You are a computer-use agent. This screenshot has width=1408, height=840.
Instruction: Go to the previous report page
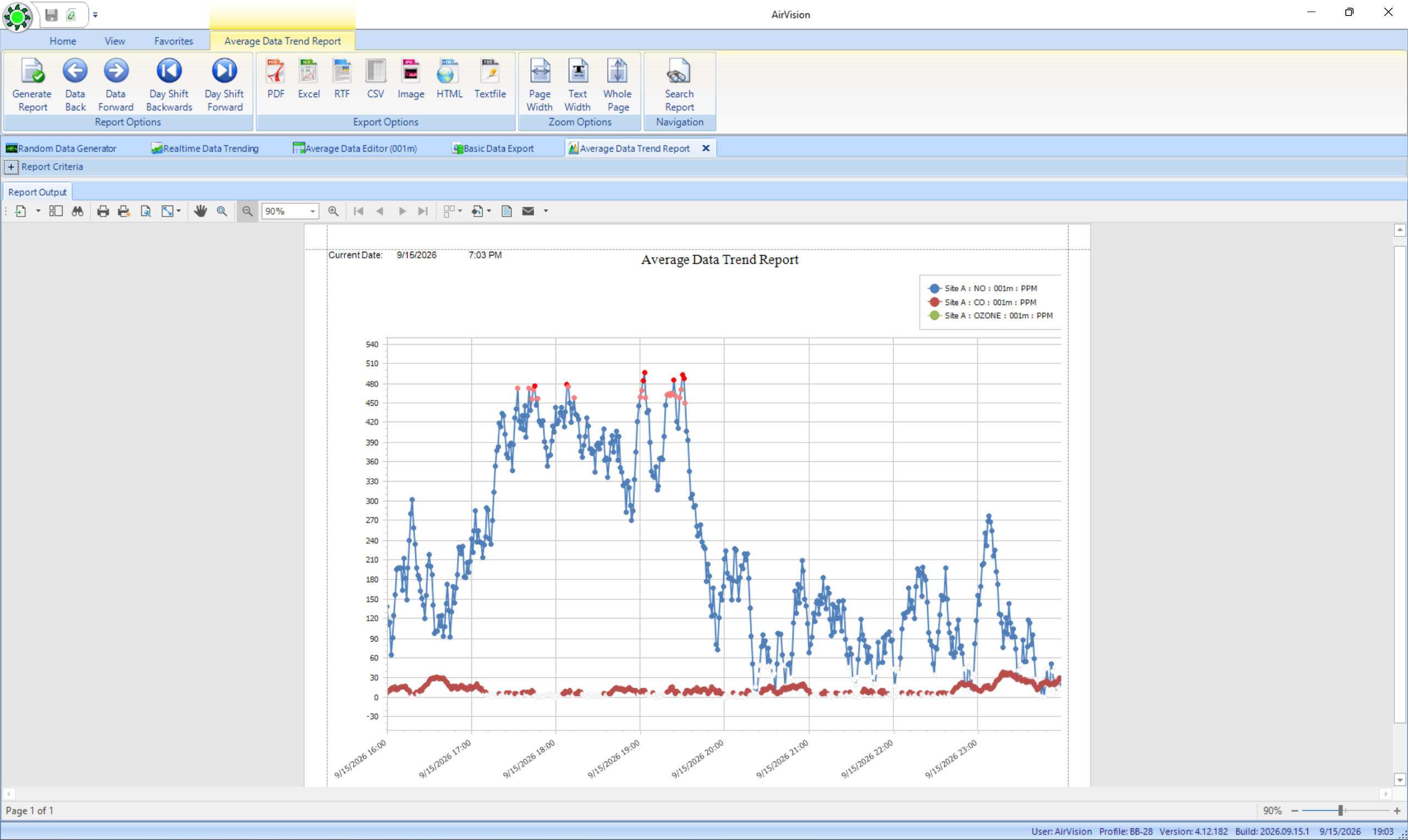coord(380,211)
